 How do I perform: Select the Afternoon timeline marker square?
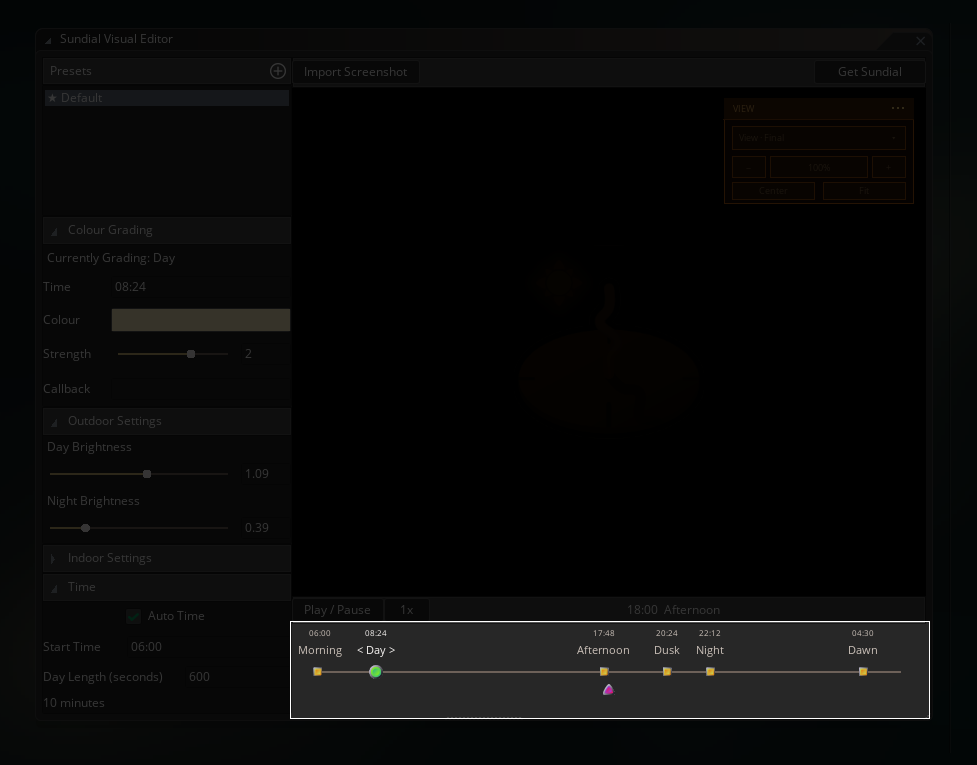pyautogui.click(x=604, y=672)
